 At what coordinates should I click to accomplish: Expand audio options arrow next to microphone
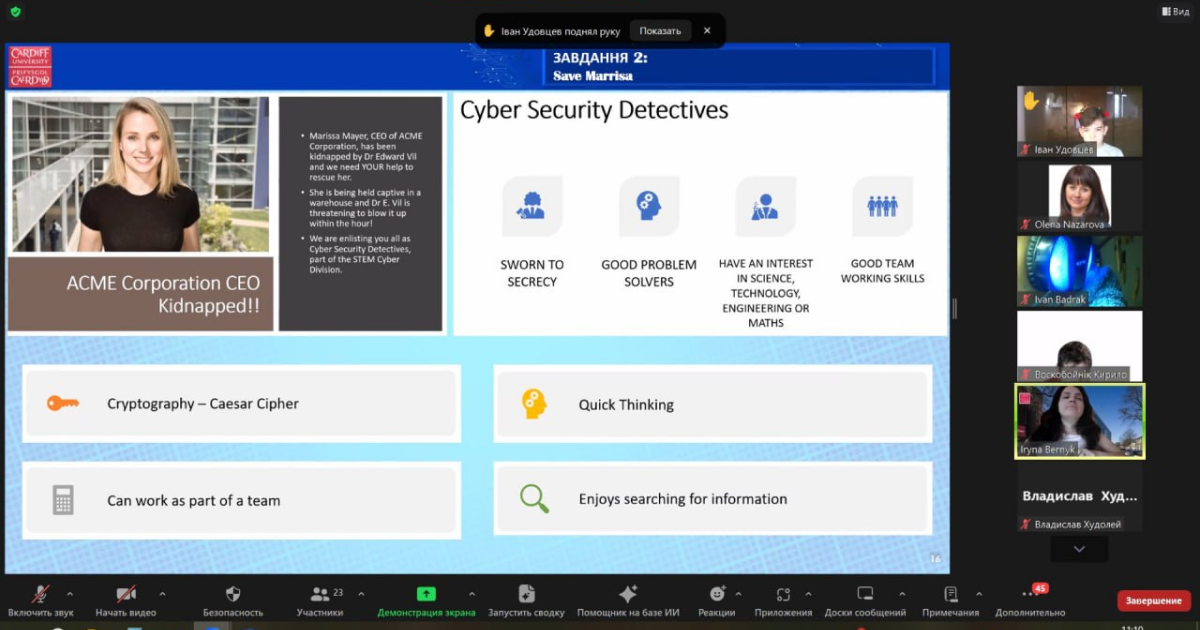[x=69, y=594]
